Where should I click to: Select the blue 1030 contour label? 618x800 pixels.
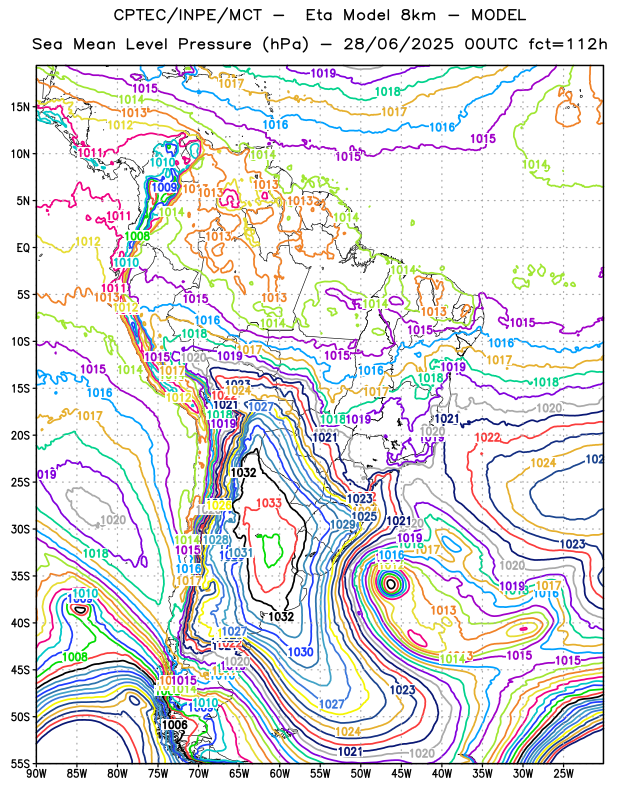tap(301, 652)
